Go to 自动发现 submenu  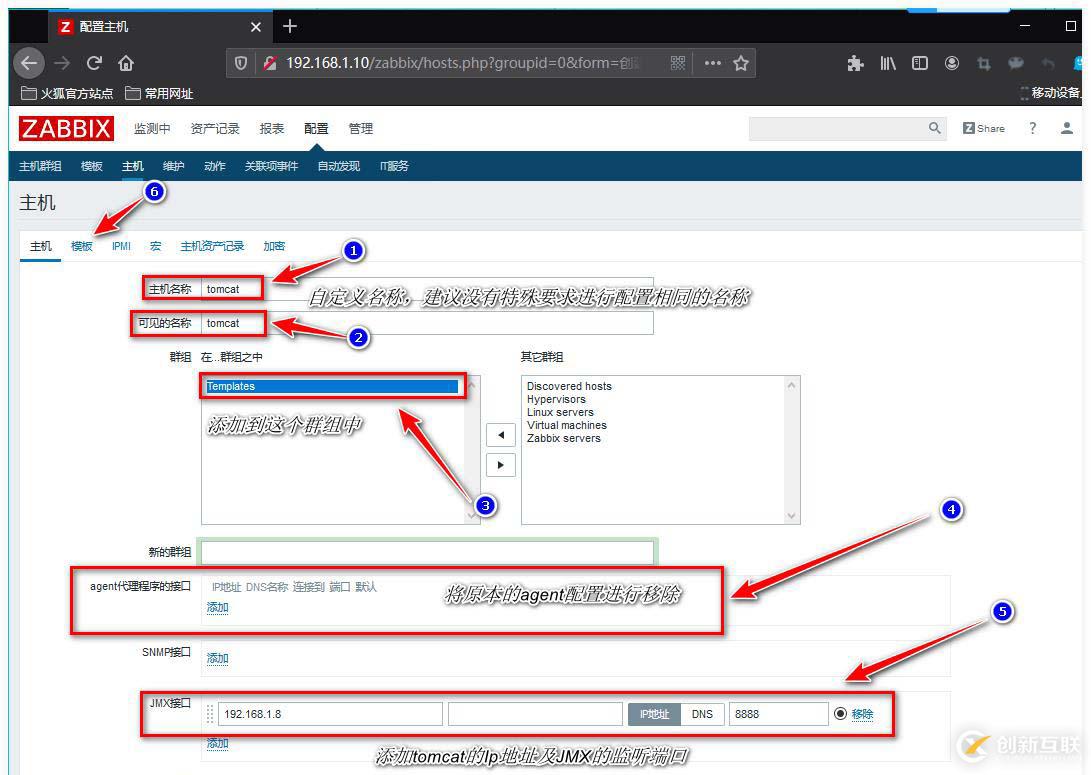[339, 166]
